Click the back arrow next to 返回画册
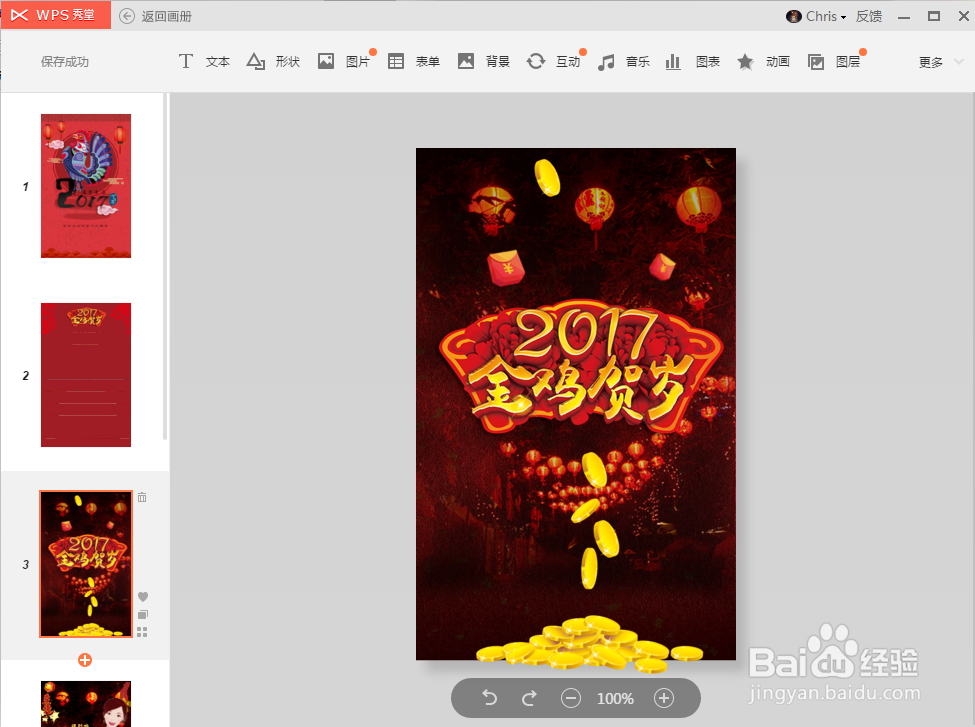Viewport: 975px width, 727px height. coord(127,16)
